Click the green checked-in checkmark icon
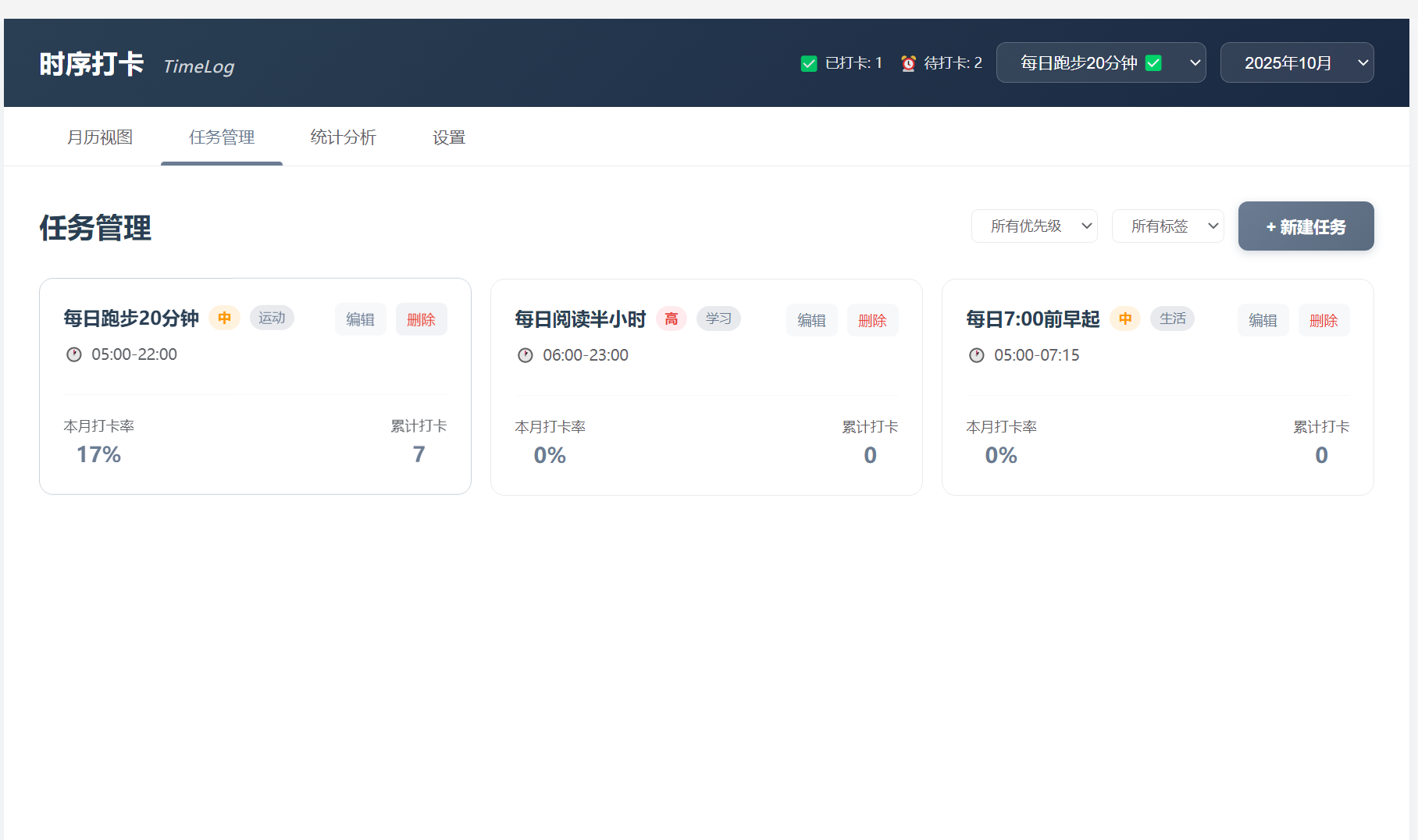1418x840 pixels. [809, 63]
